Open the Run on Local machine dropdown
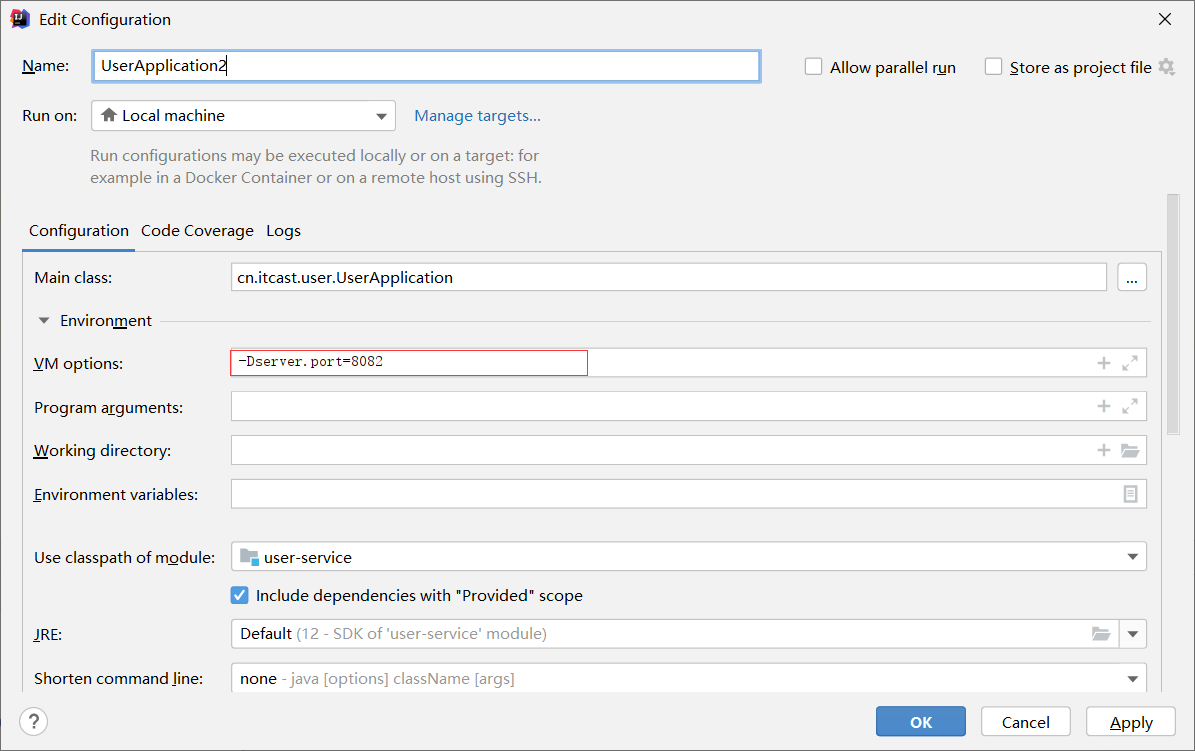The width and height of the screenshot is (1195, 751). (243, 116)
